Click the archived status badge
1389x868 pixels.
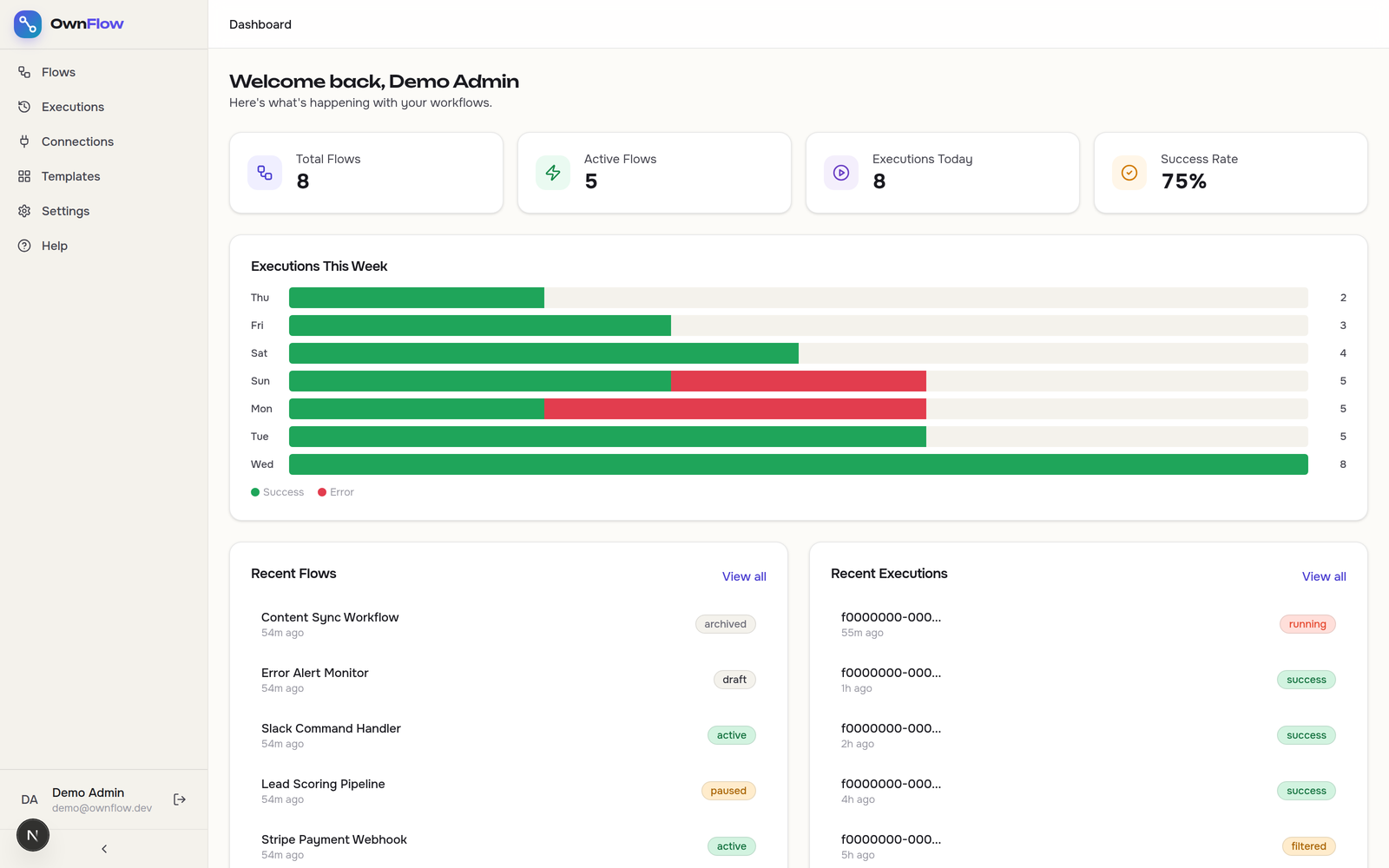[x=726, y=624]
